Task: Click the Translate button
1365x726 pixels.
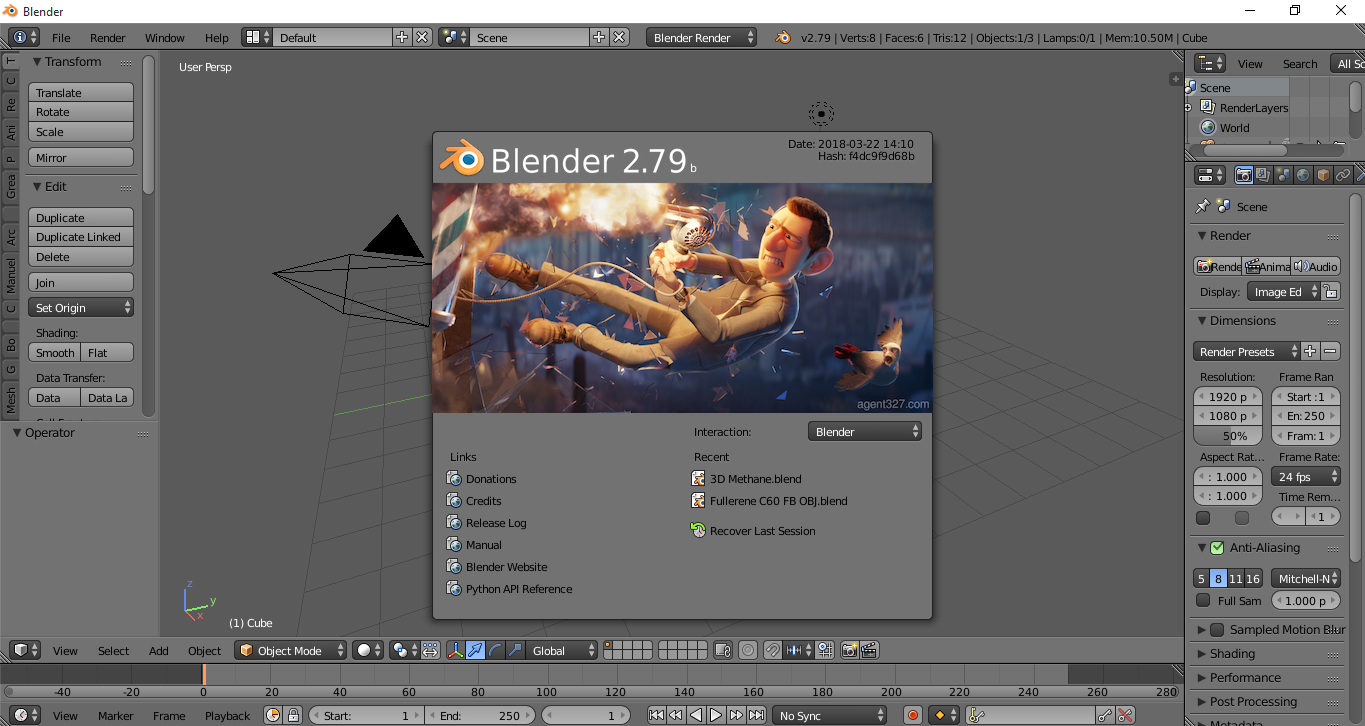Action: pyautogui.click(x=81, y=93)
